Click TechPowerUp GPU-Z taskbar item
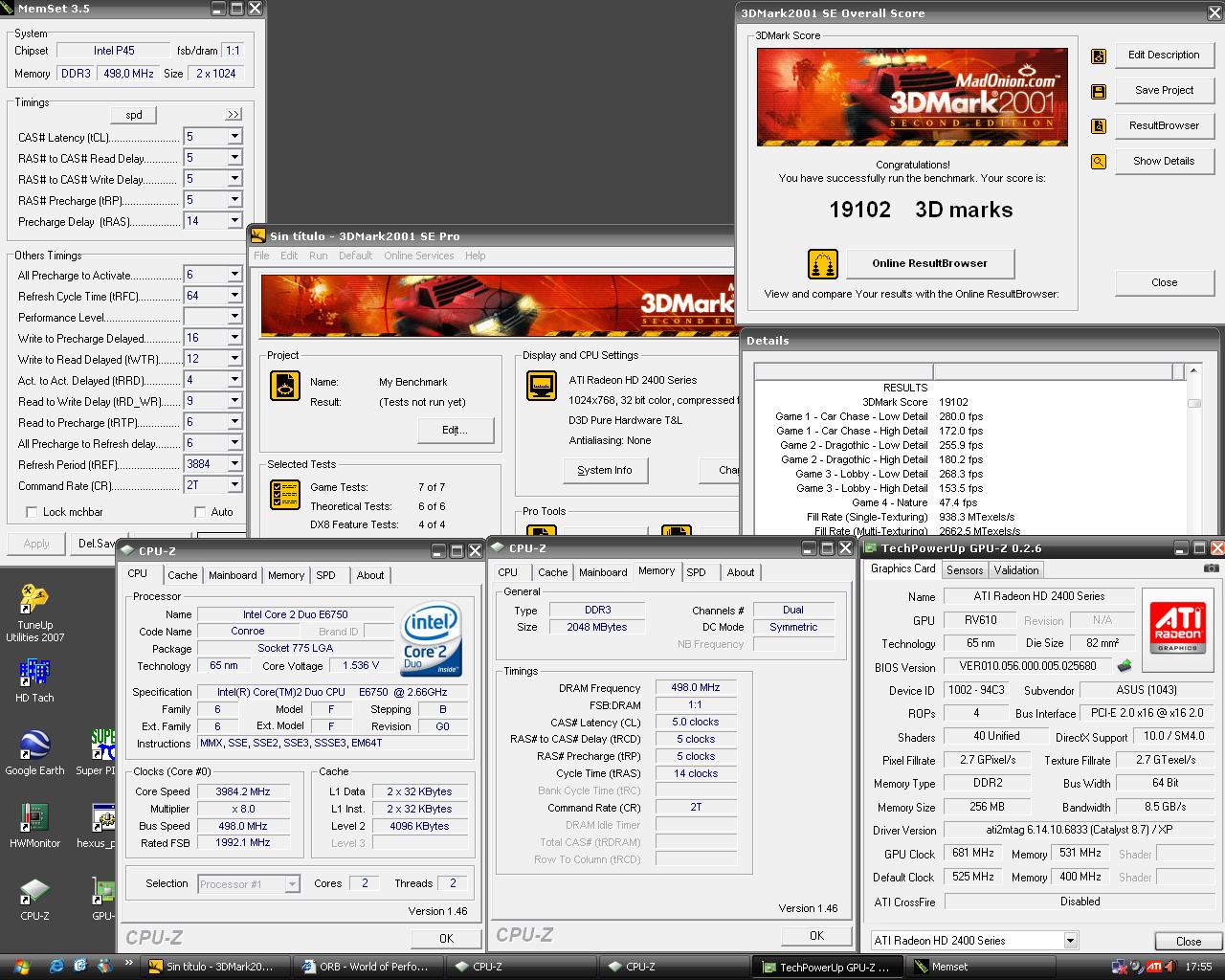1225x980 pixels. (827, 967)
